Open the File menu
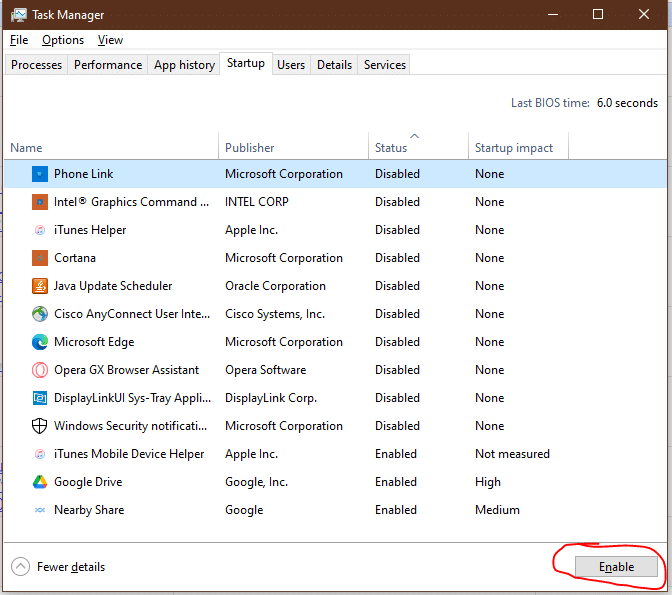Image resolution: width=672 pixels, height=595 pixels. click(x=19, y=40)
